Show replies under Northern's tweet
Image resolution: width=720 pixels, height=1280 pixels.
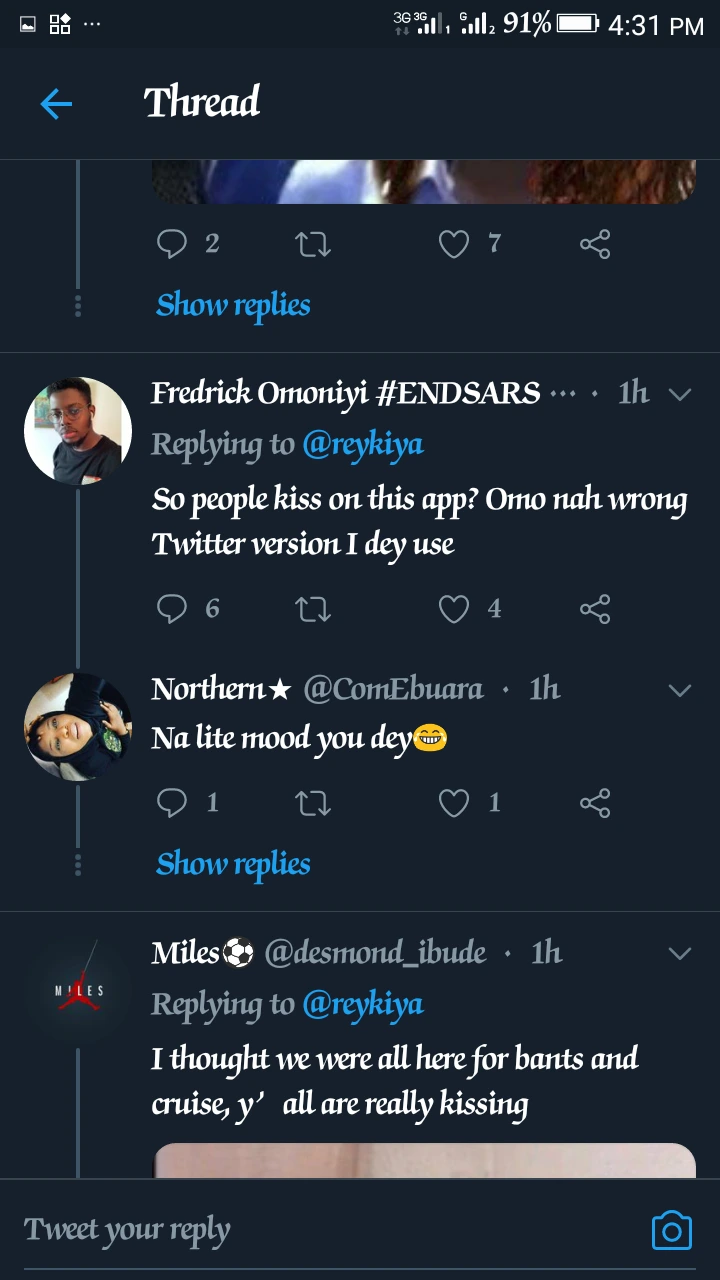point(233,864)
